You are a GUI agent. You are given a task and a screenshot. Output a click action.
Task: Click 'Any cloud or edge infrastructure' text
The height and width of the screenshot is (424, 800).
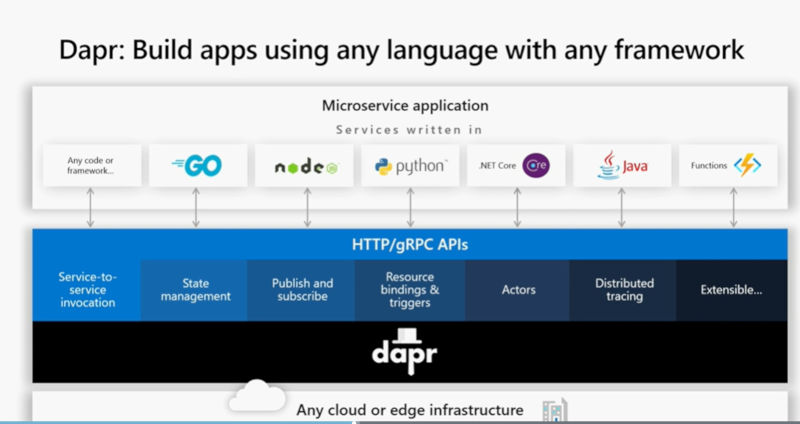pyautogui.click(x=410, y=410)
